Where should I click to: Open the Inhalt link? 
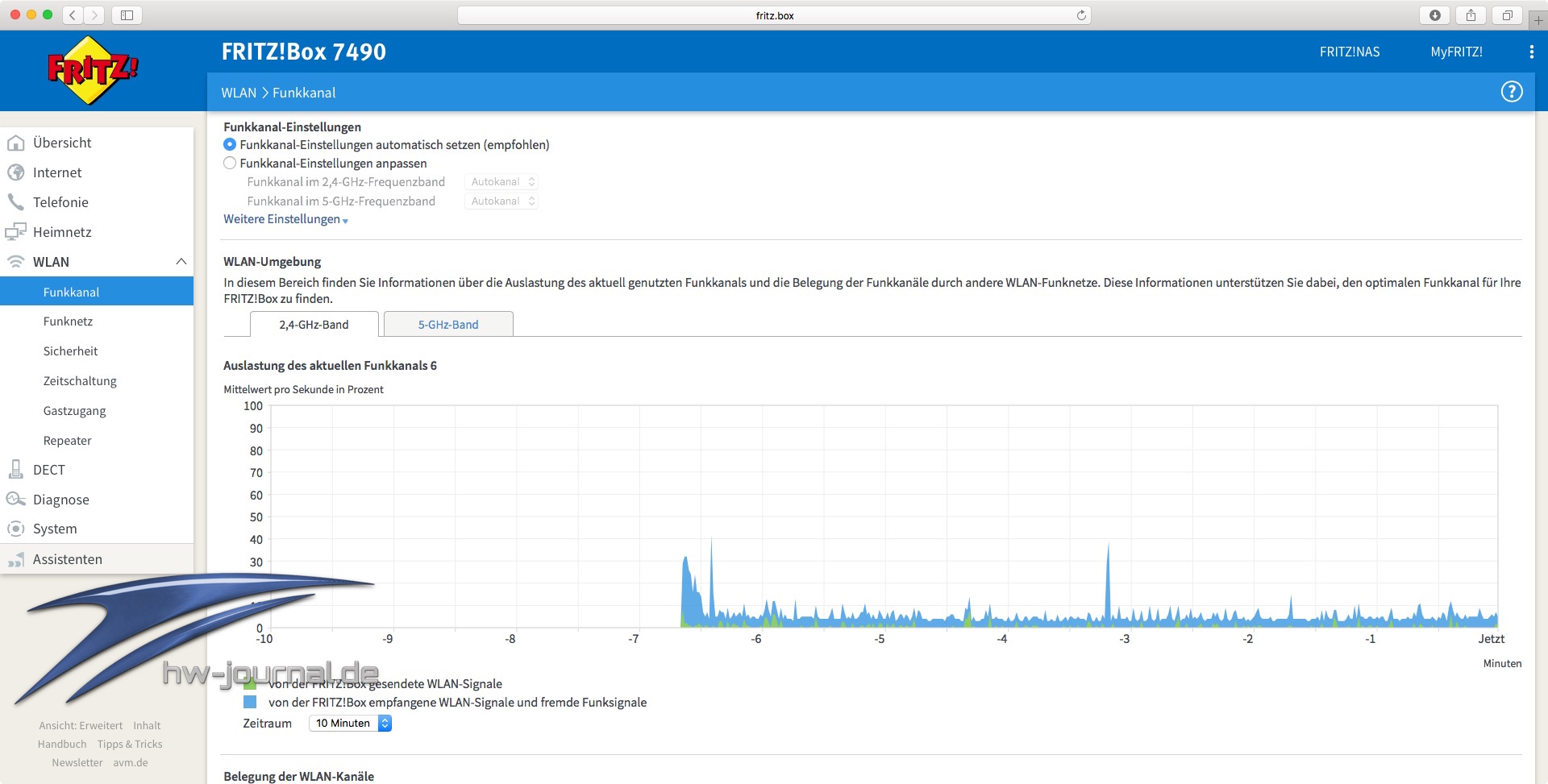(147, 726)
